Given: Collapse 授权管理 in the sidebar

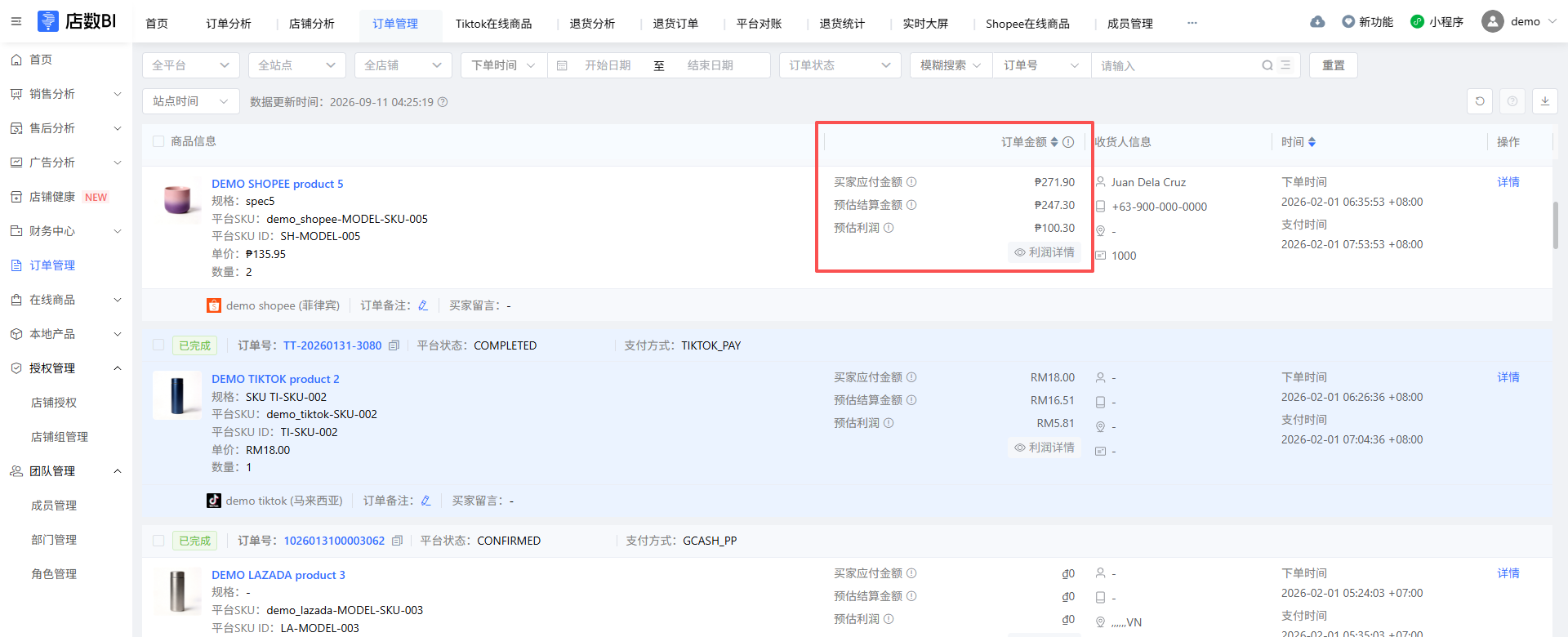Looking at the screenshot, I should tap(66, 368).
